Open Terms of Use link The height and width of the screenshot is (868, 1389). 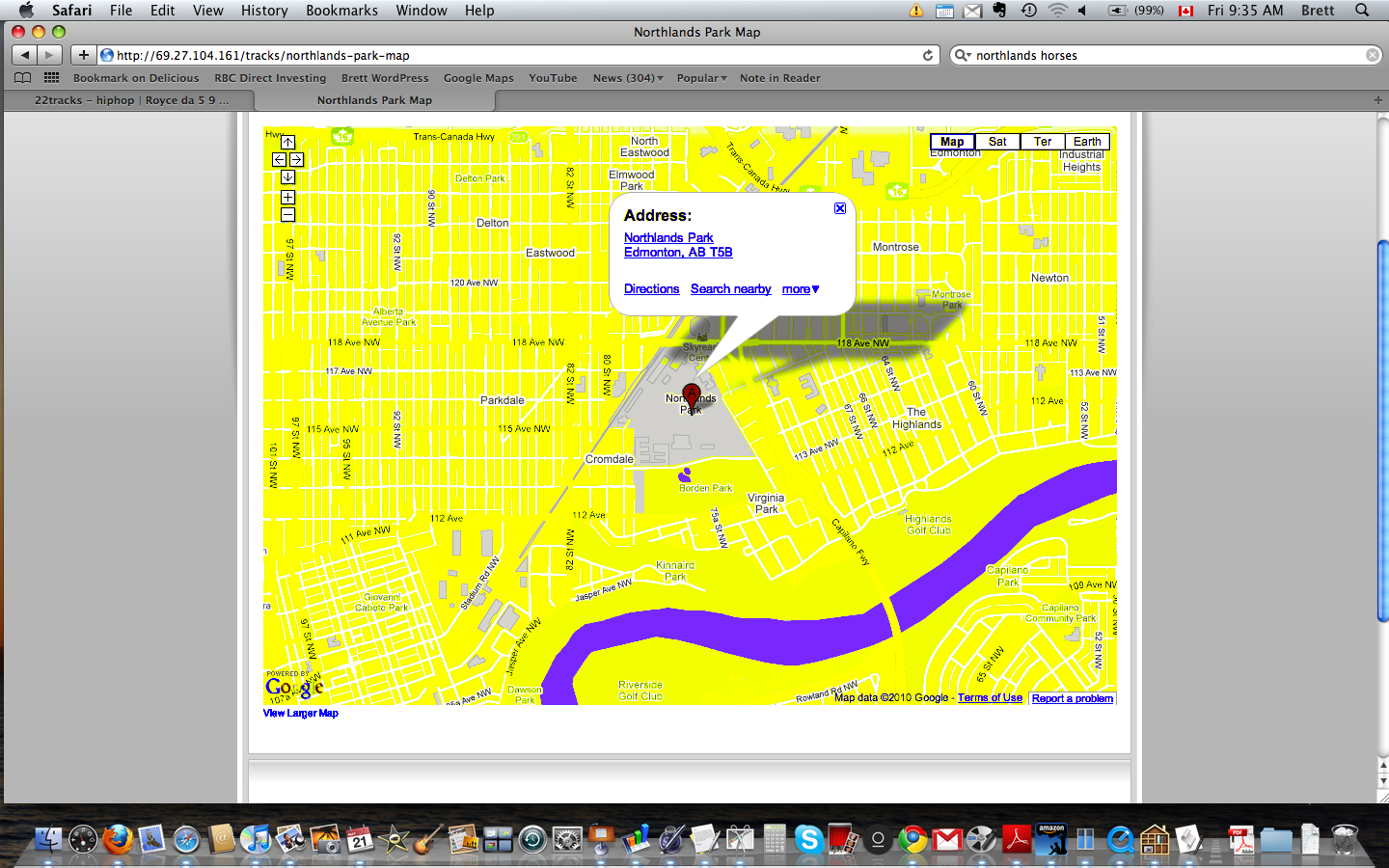coord(990,698)
